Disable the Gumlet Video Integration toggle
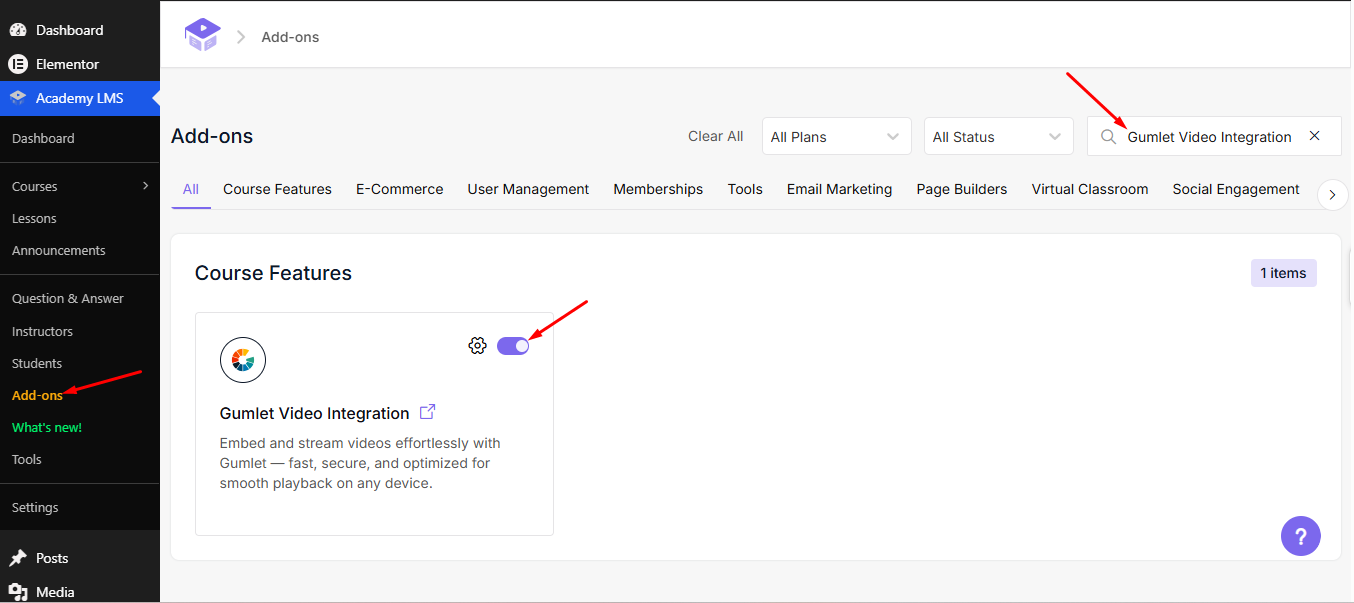This screenshot has height=603, width=1354. pyautogui.click(x=513, y=345)
